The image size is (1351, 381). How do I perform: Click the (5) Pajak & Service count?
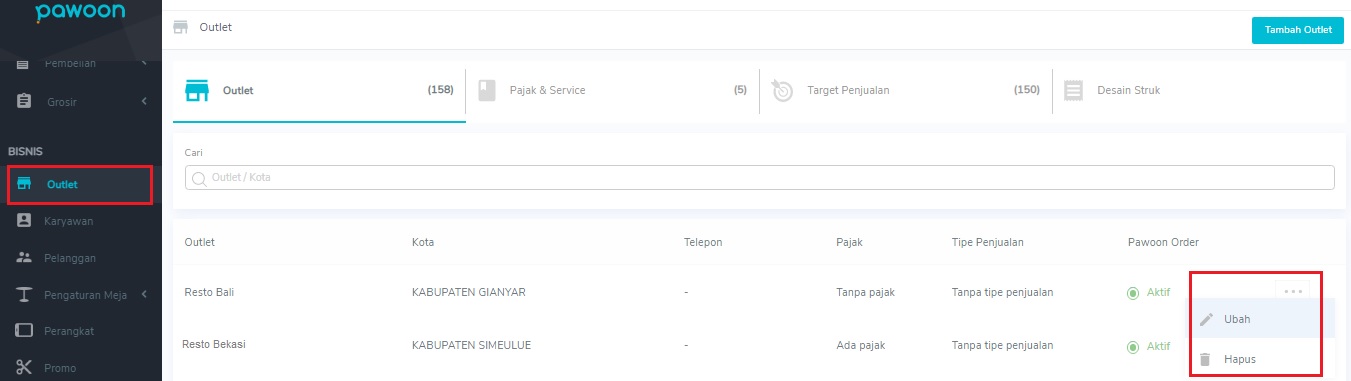740,90
